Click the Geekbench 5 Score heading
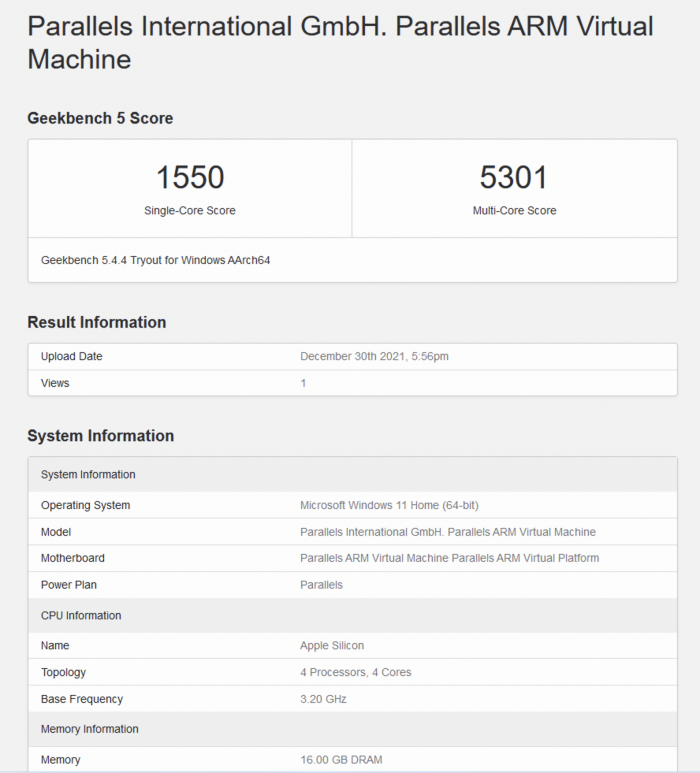Viewport: 700px width, 773px height. 100,118
